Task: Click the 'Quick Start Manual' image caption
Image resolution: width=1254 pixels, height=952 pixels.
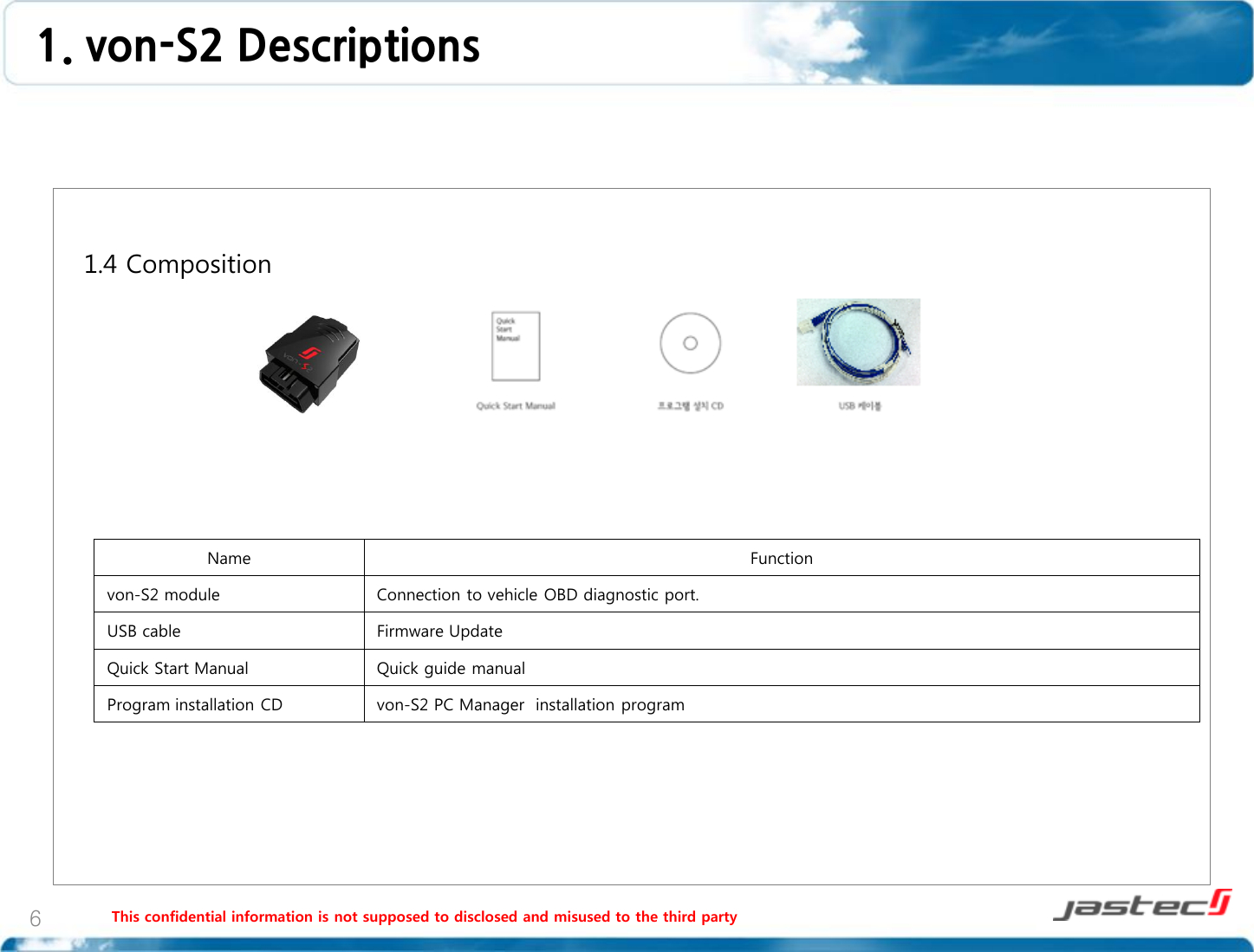Action: [516, 405]
